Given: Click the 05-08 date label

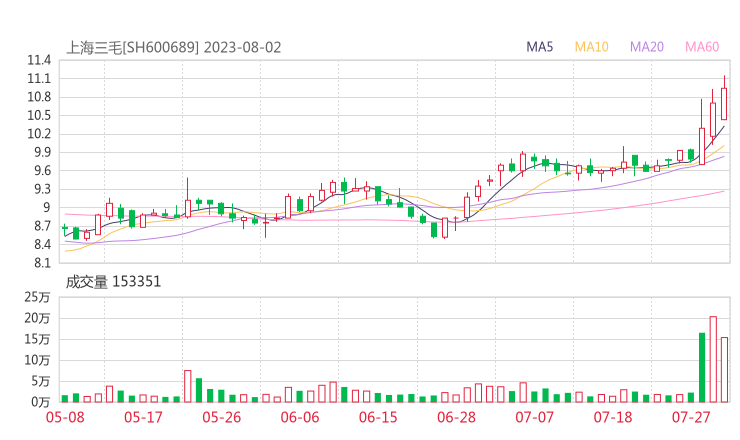Looking at the screenshot, I should pos(65,417).
